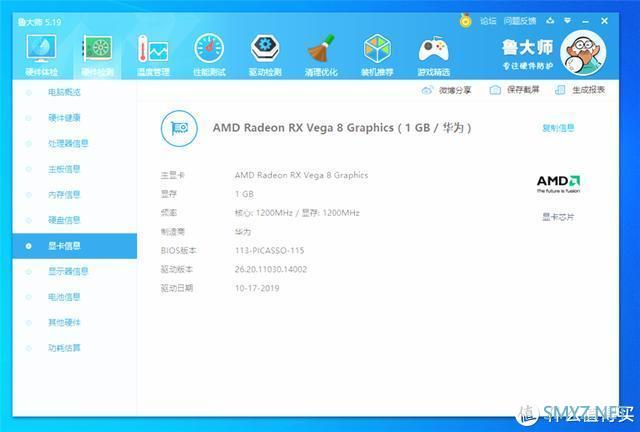Share via 微博分享
This screenshot has height=432, width=640.
[x=447, y=90]
